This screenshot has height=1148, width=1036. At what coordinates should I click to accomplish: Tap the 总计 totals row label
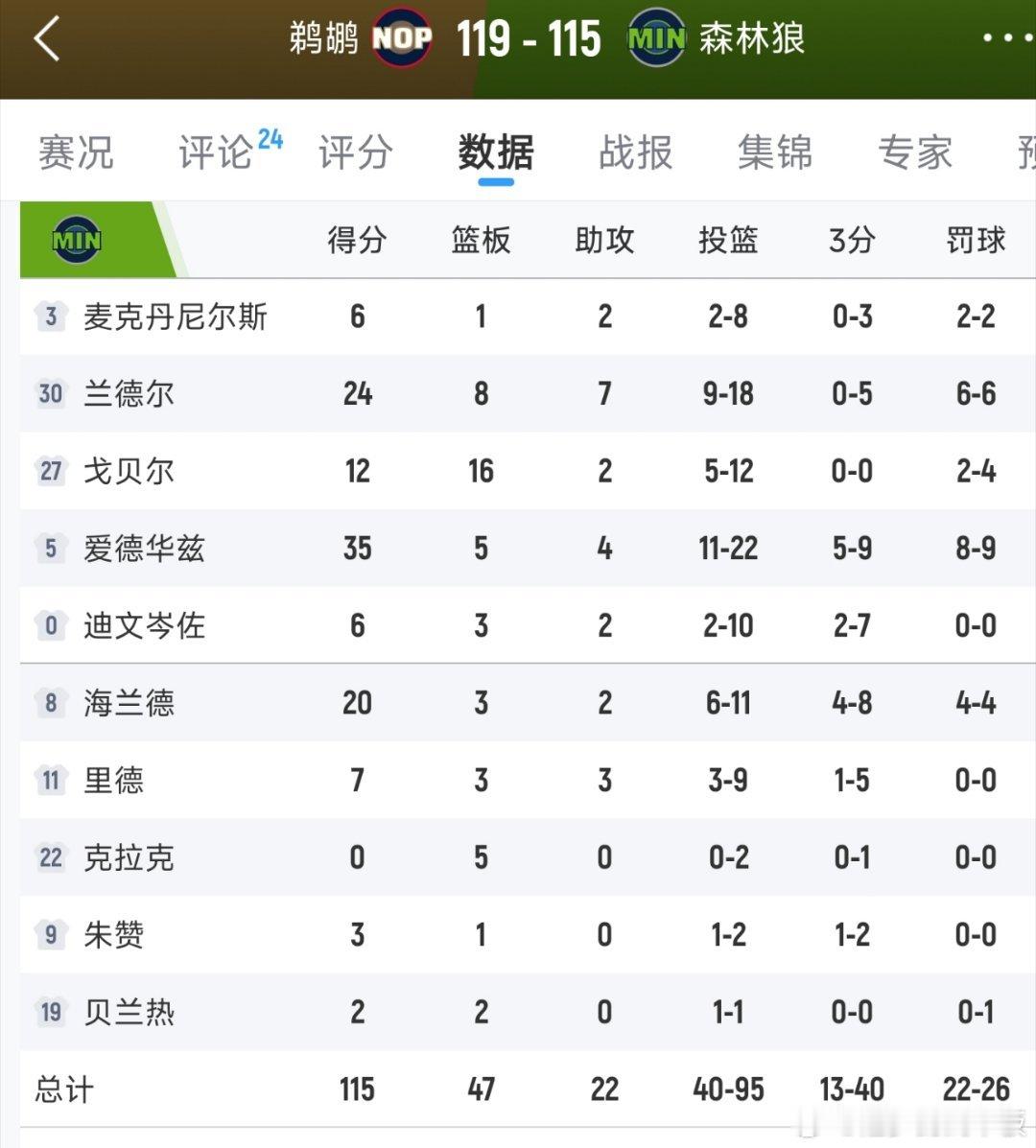click(x=64, y=1089)
